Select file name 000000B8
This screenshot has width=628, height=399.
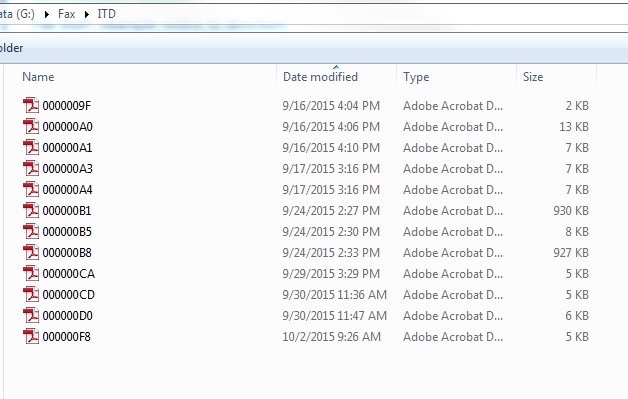67,253
